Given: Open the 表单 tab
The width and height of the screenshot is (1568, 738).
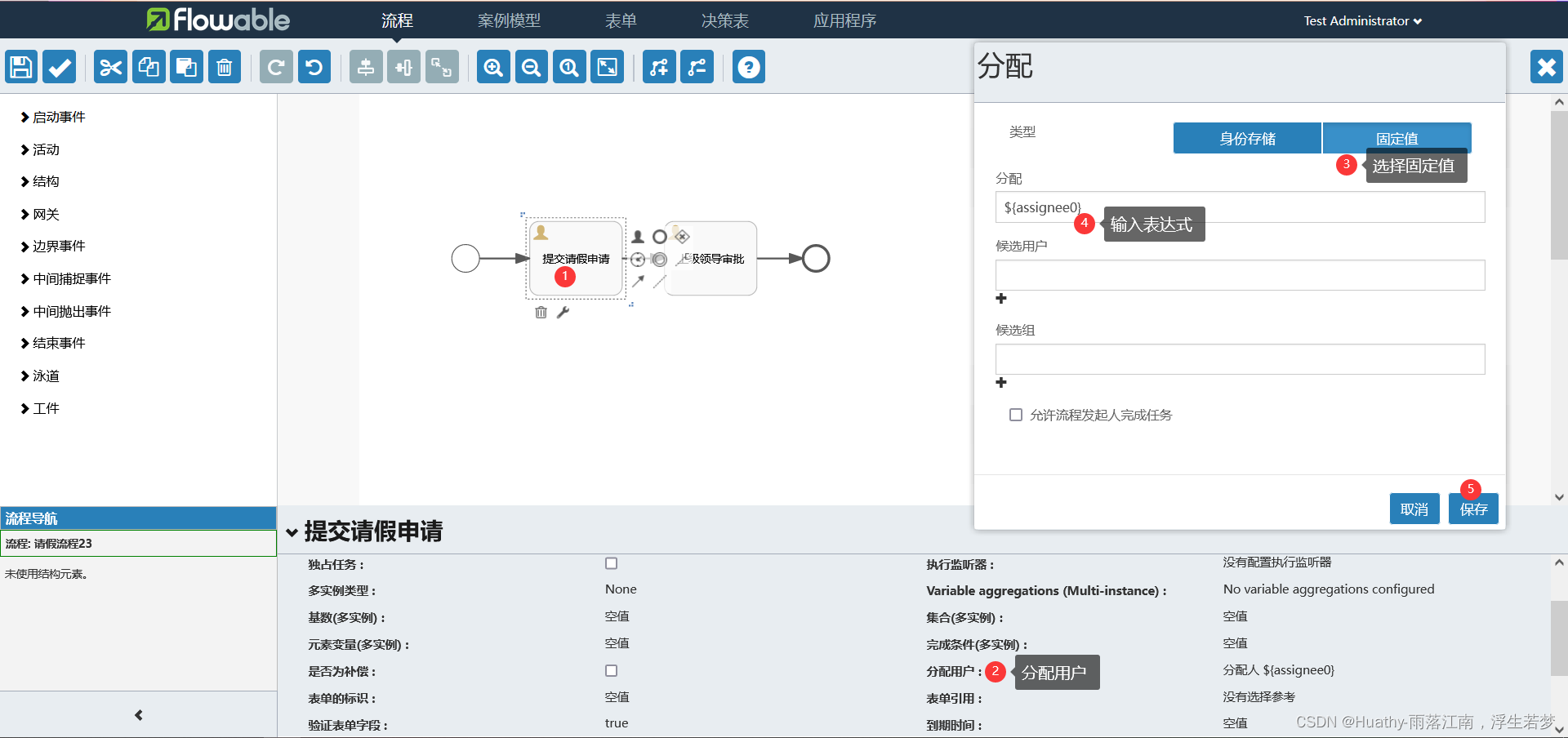Looking at the screenshot, I should [x=621, y=20].
